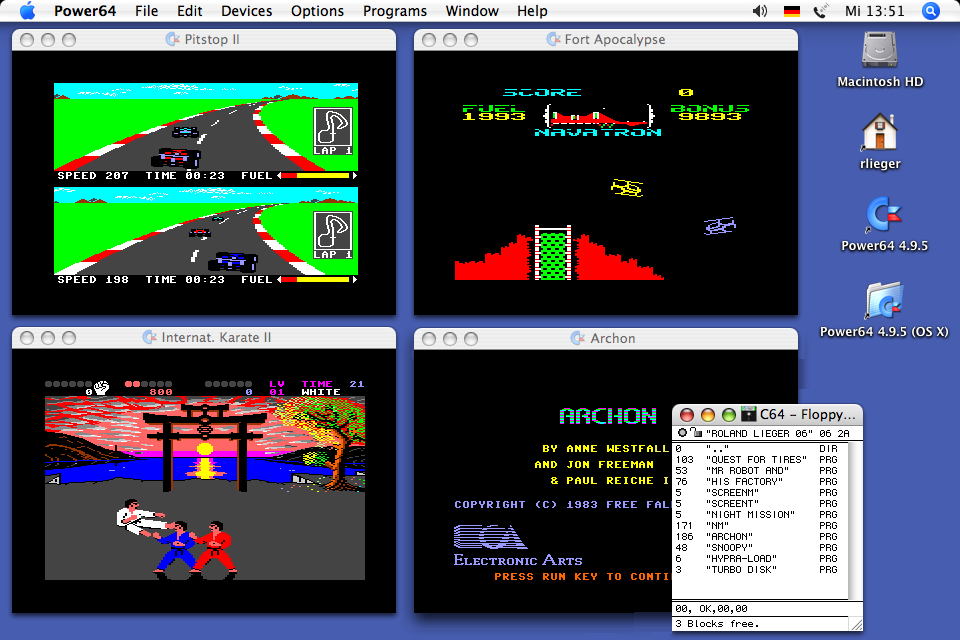Select the Power64 4.9.5 (OS X) folder icon
This screenshot has width=960, height=640.
tap(883, 300)
